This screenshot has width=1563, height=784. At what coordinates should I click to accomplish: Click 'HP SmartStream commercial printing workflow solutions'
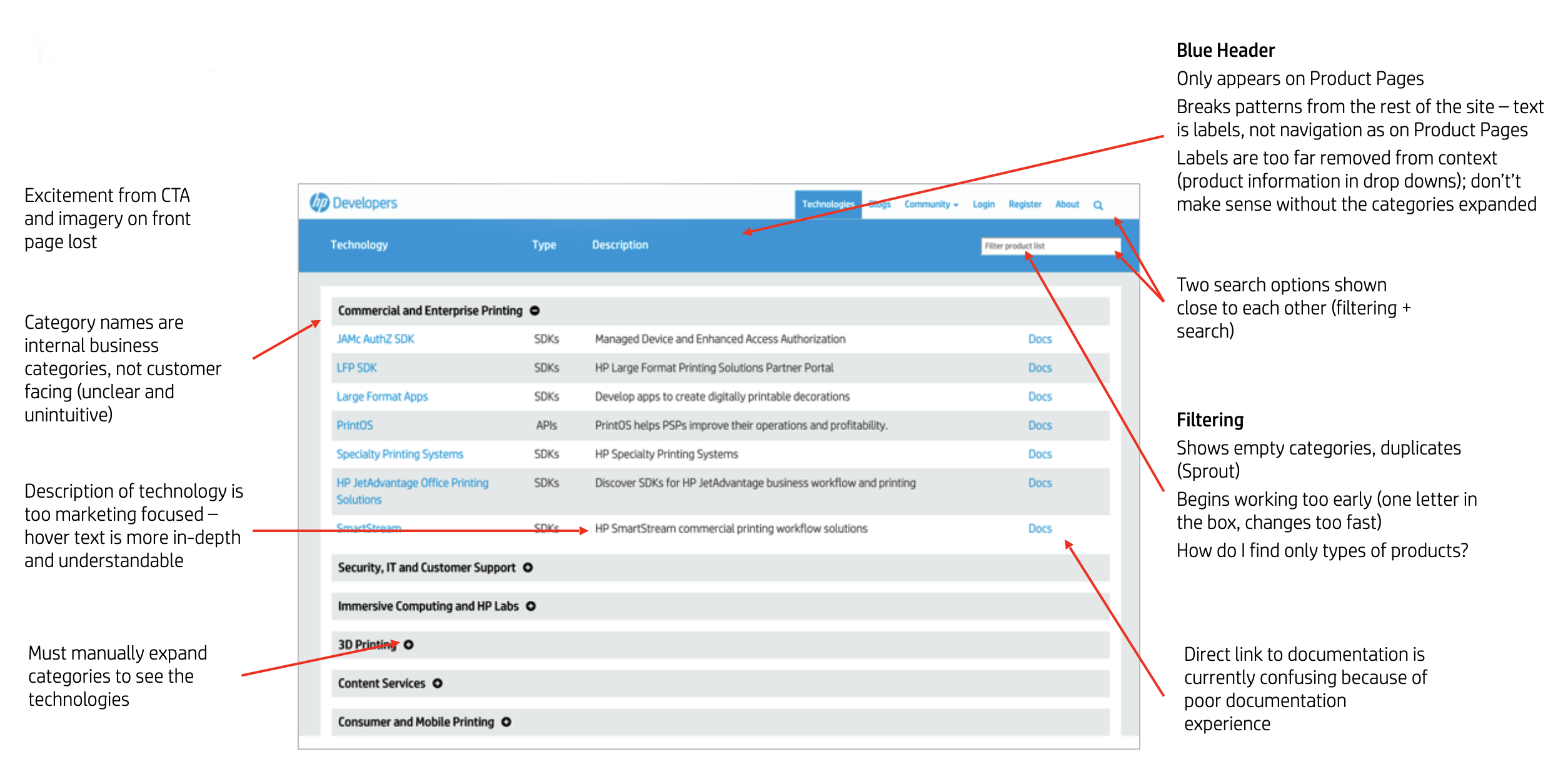[x=731, y=528]
